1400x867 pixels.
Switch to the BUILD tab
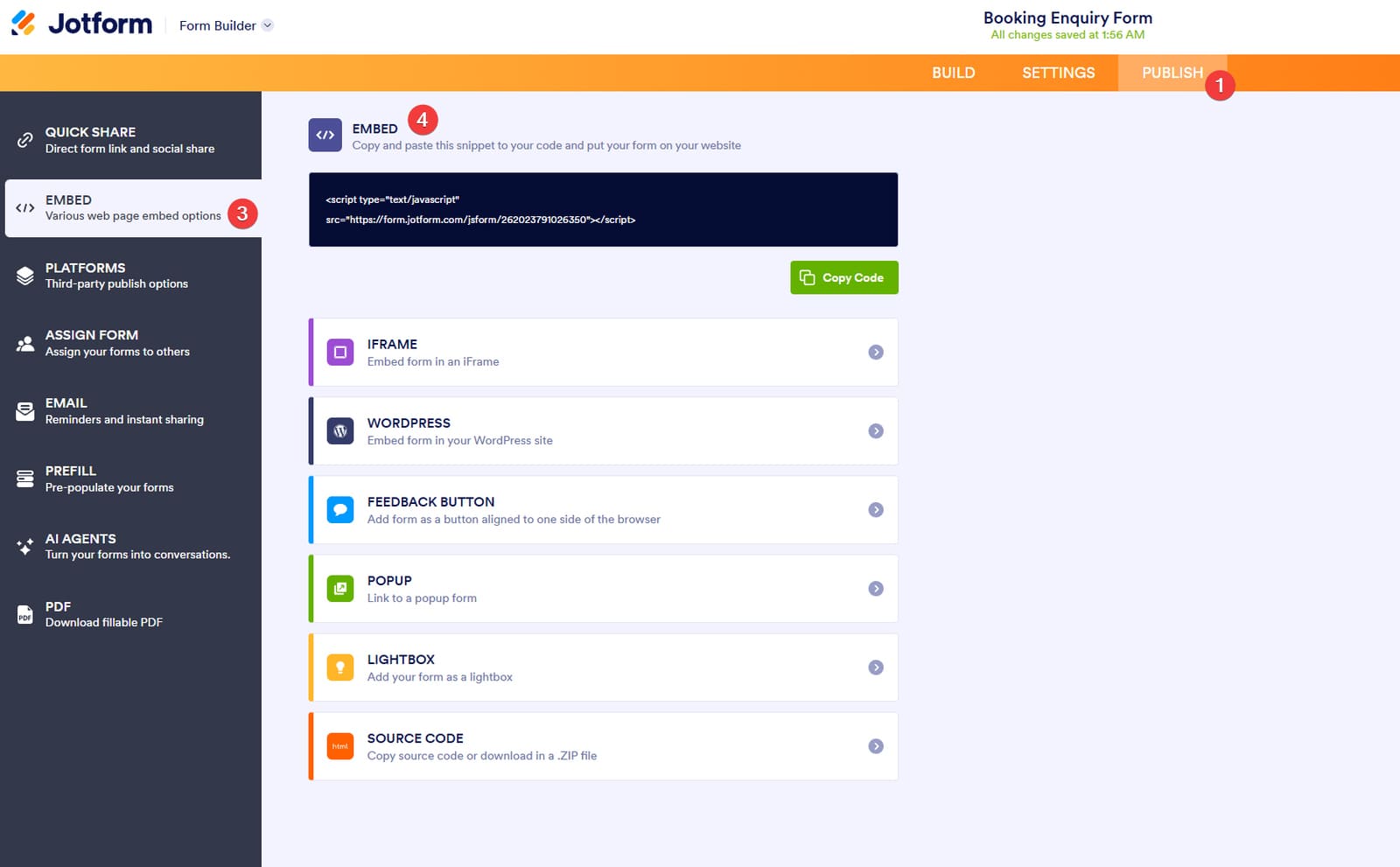953,73
